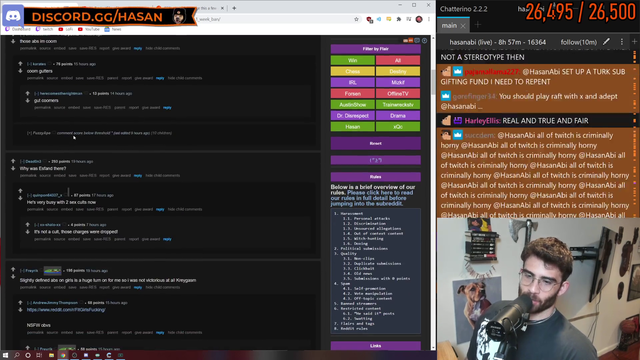
Task: Open the reddit.com link in AndrewJimmyThompson's comment
Action: point(66,310)
